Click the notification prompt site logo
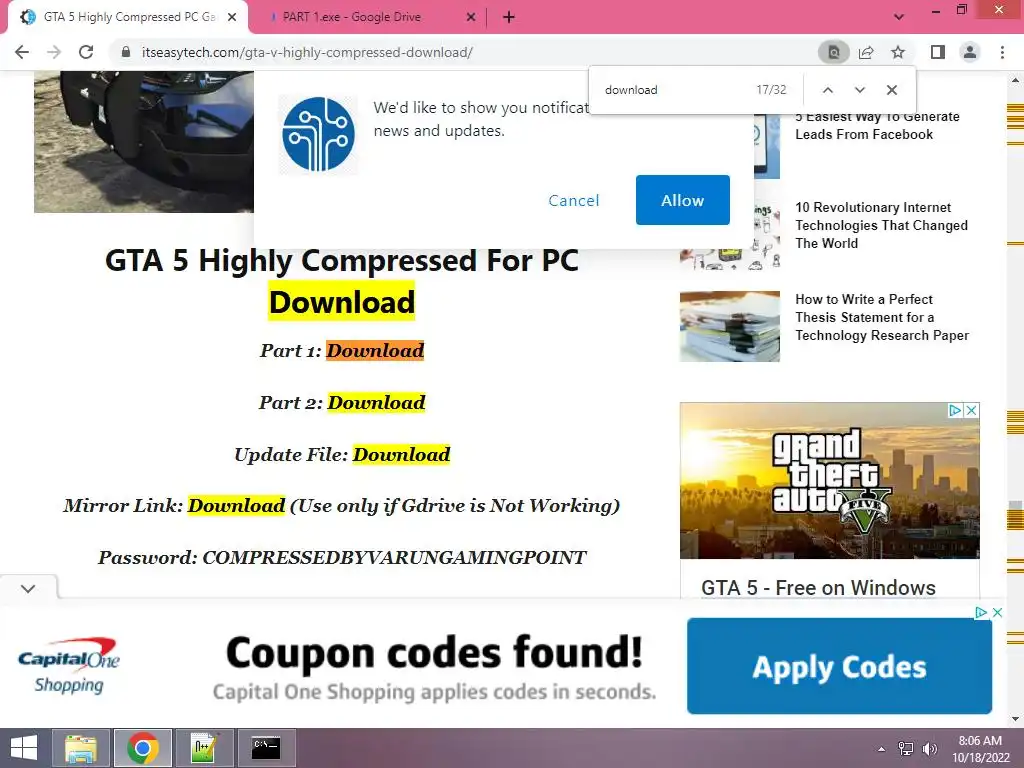This screenshot has width=1024, height=768. (x=318, y=135)
